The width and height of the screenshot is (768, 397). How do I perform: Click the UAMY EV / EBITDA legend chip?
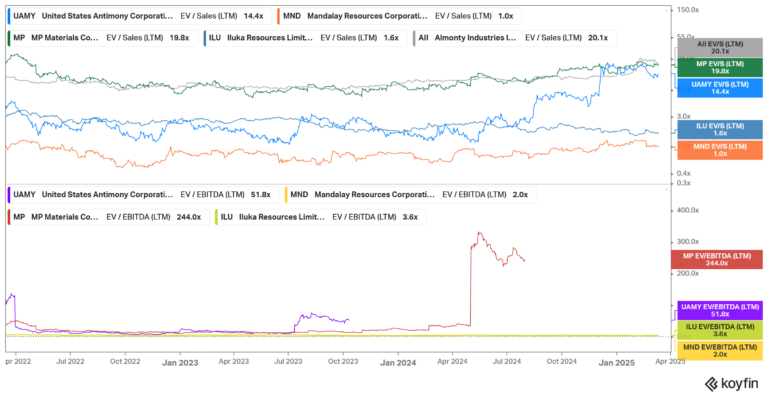tap(143, 194)
